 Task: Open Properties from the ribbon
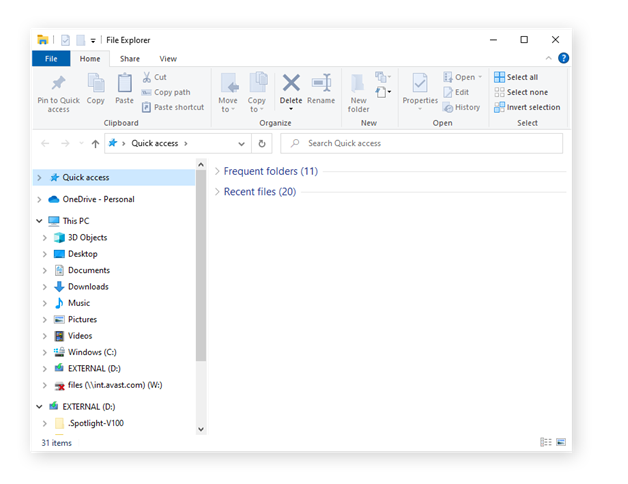click(x=420, y=83)
